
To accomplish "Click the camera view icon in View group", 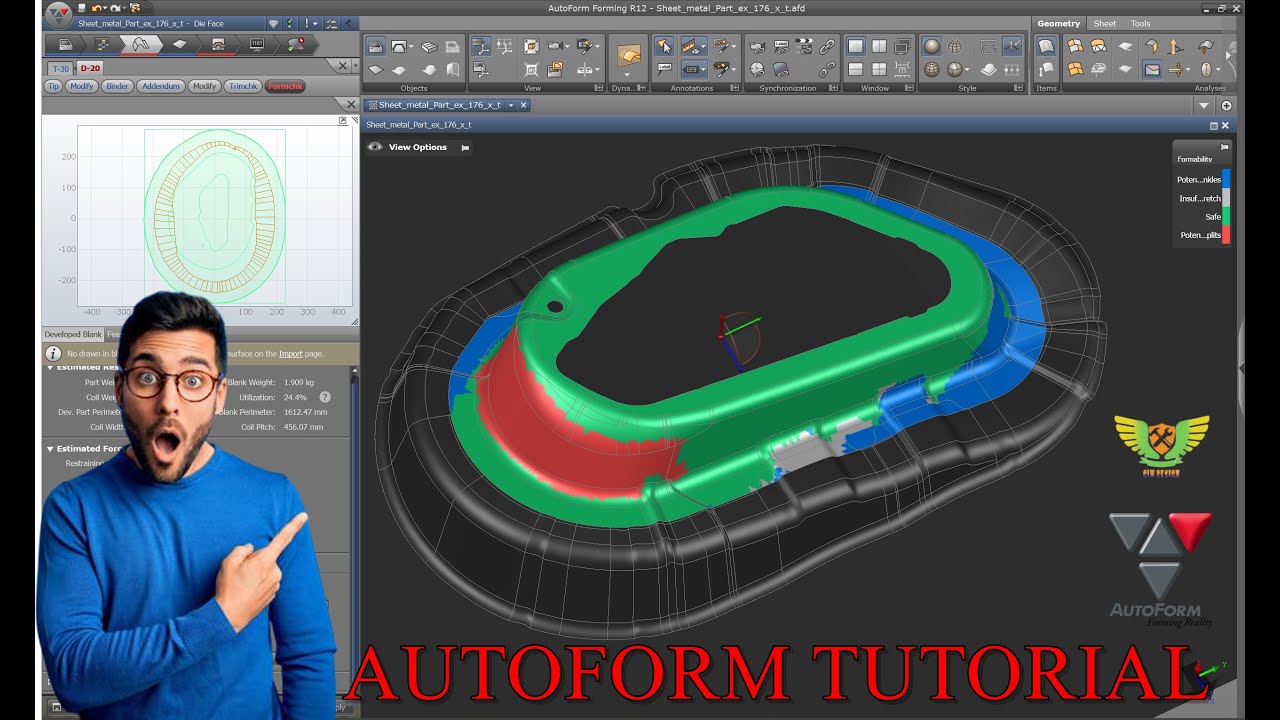I will point(557,46).
